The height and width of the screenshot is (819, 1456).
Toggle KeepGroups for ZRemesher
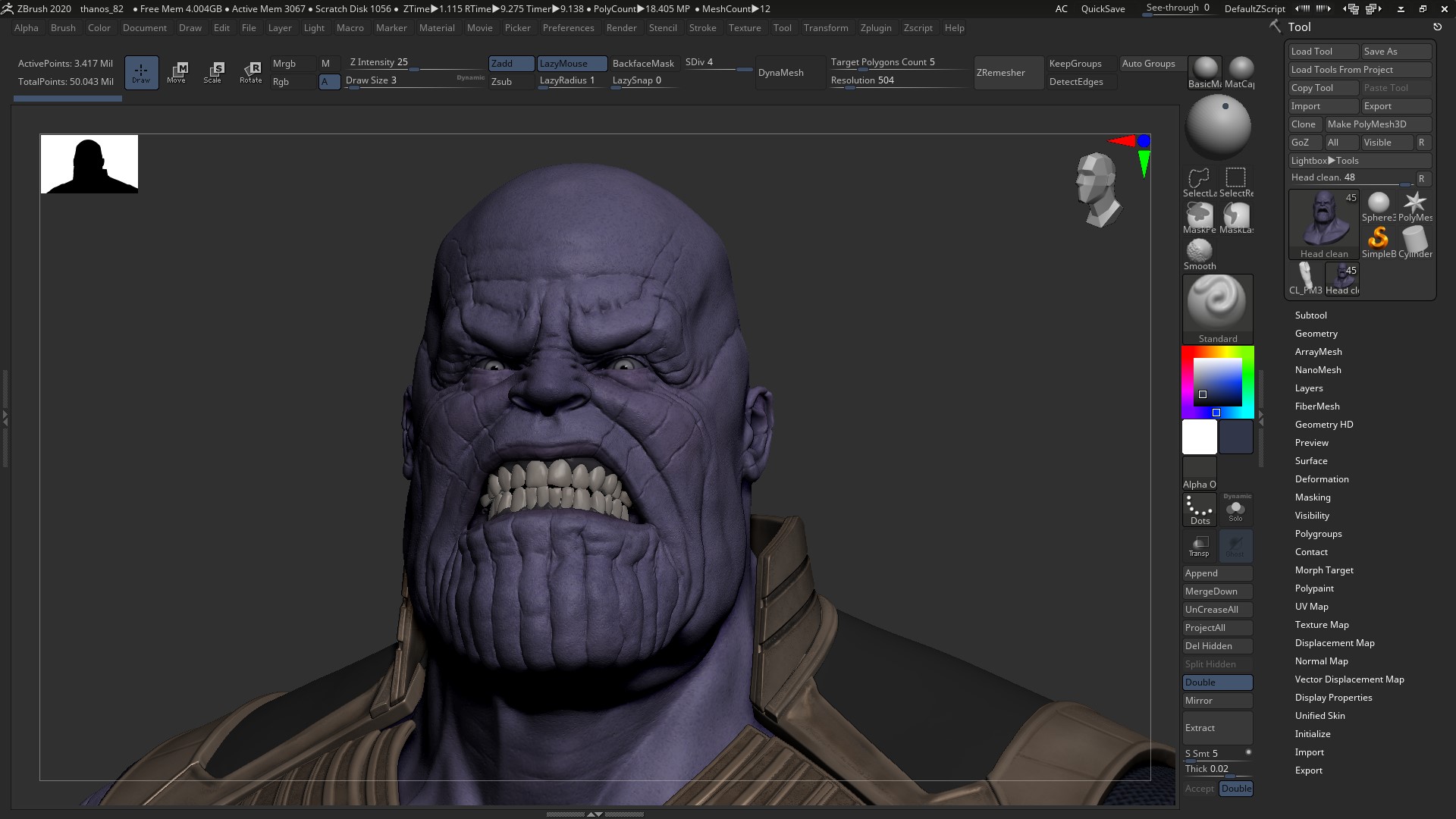click(x=1081, y=64)
